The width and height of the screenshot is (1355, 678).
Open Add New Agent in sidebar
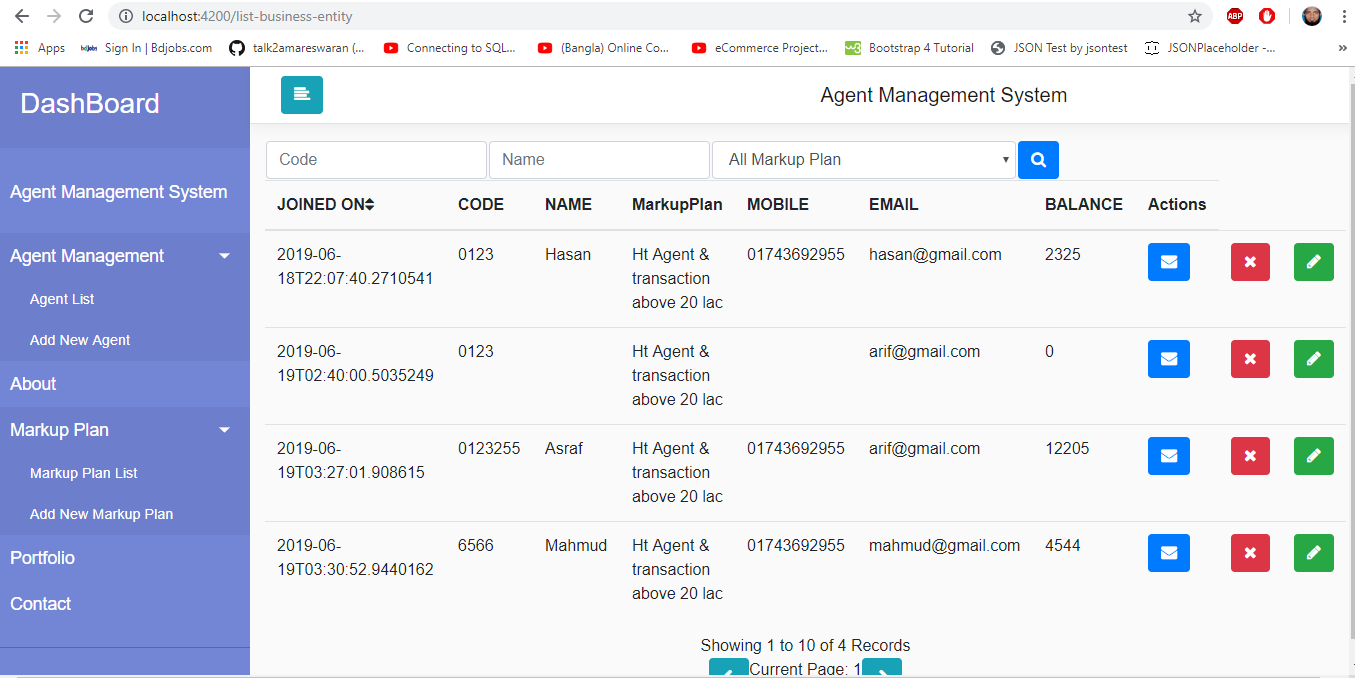click(80, 340)
